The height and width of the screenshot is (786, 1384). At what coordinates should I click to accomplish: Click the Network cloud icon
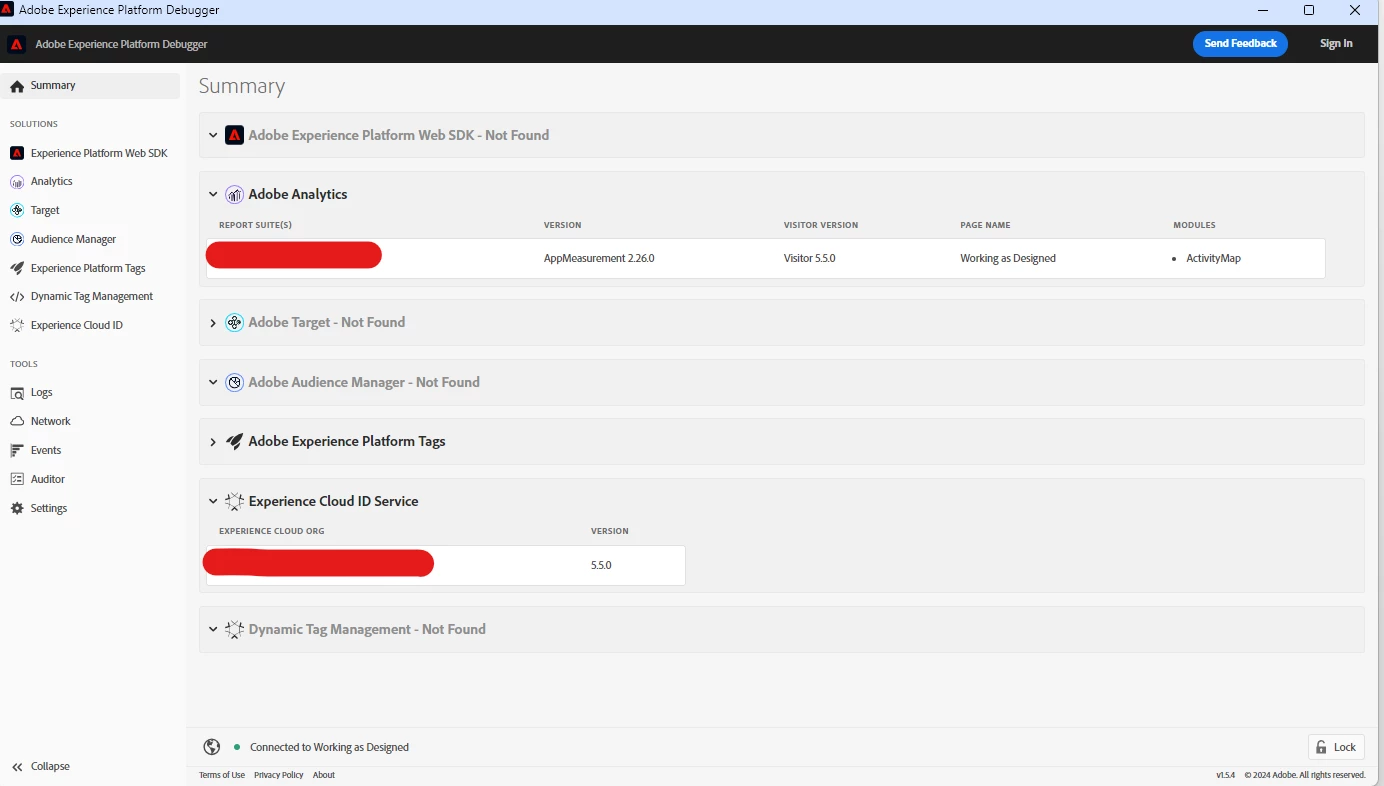[x=17, y=421]
